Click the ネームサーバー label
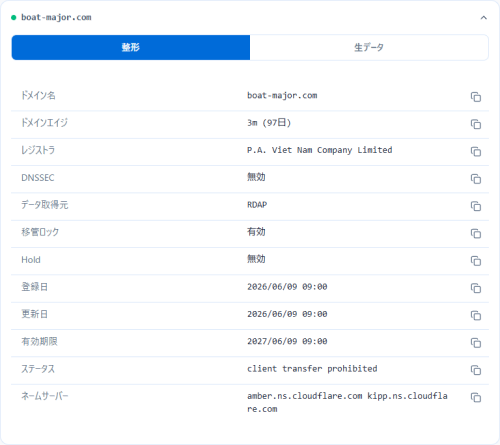 coord(45,396)
